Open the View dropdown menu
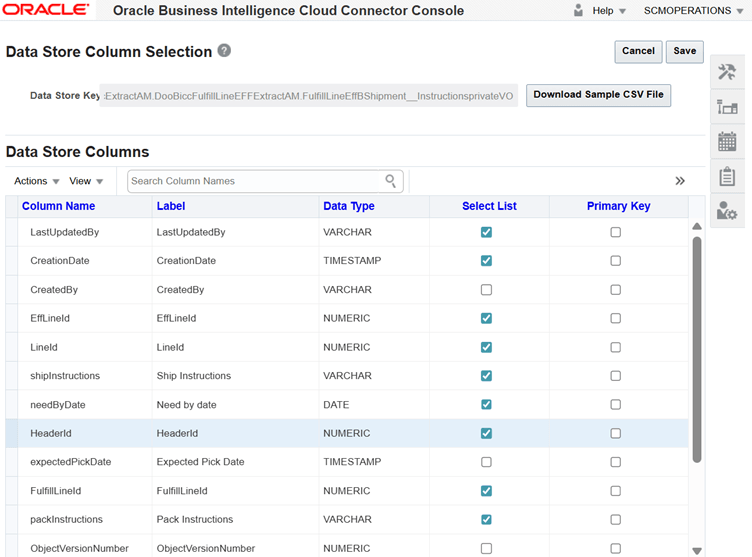Viewport: 752px width, 557px height. tap(86, 181)
